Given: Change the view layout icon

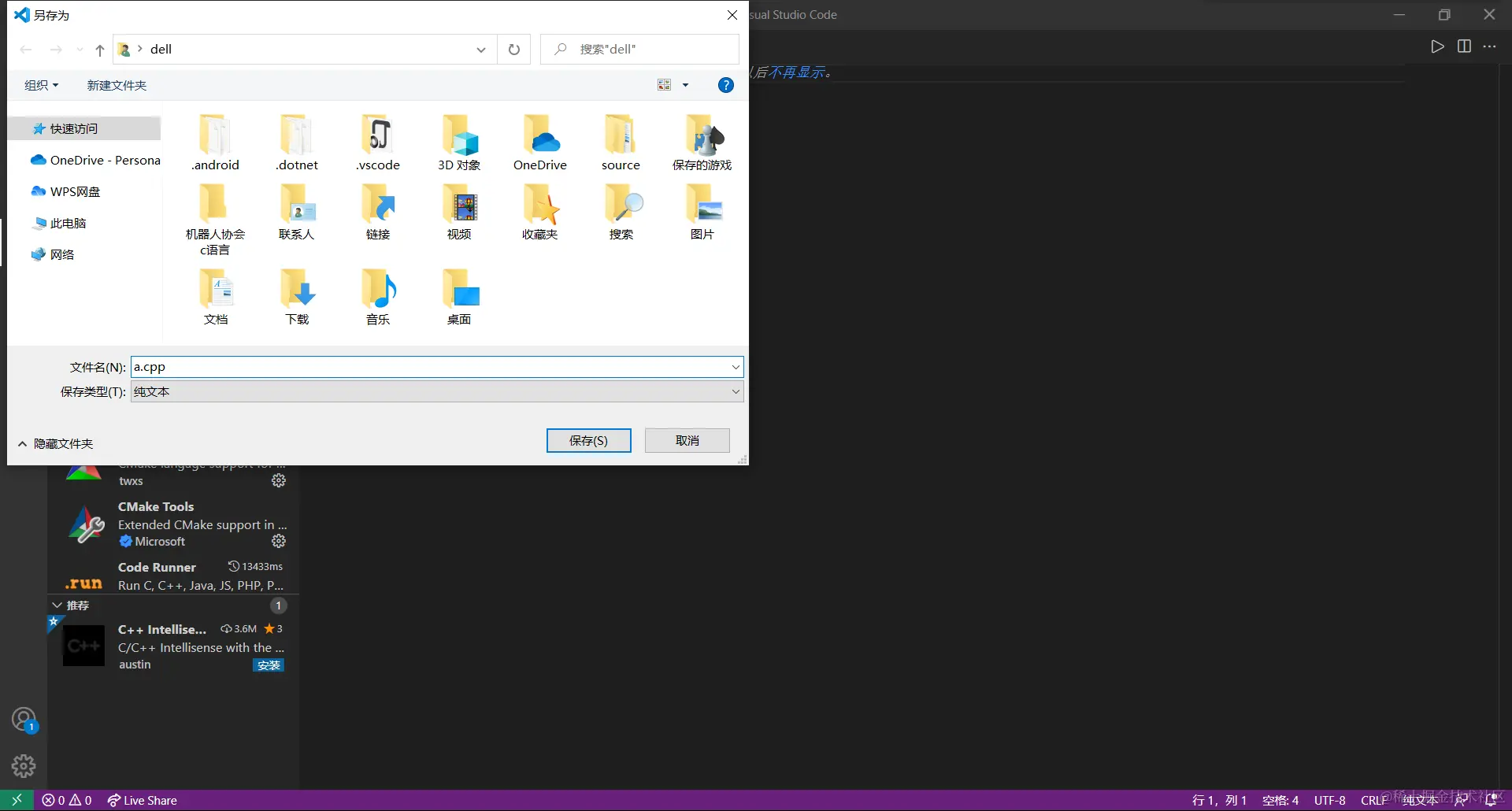Looking at the screenshot, I should point(665,85).
